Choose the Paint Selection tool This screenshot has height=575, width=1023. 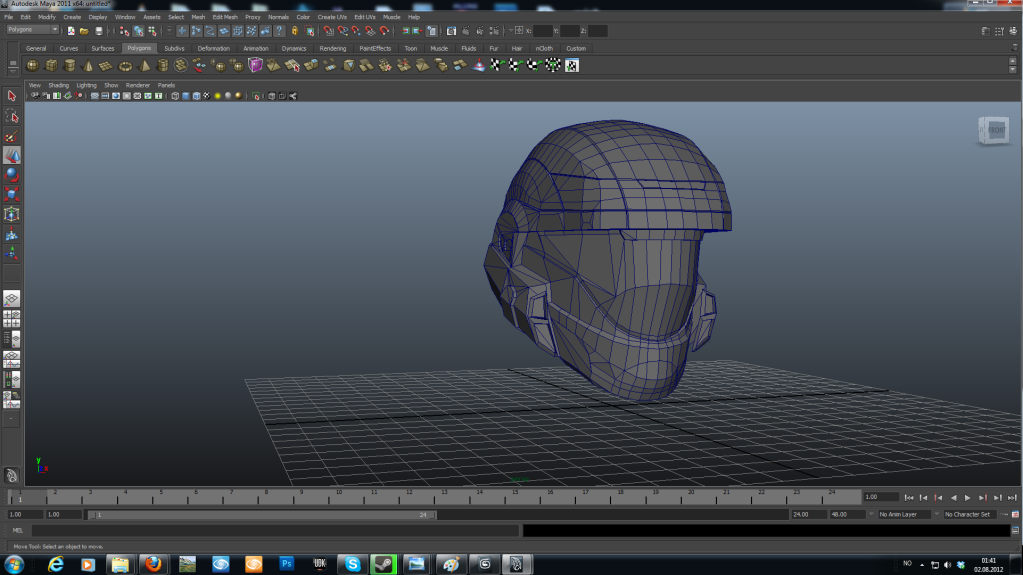[12, 136]
